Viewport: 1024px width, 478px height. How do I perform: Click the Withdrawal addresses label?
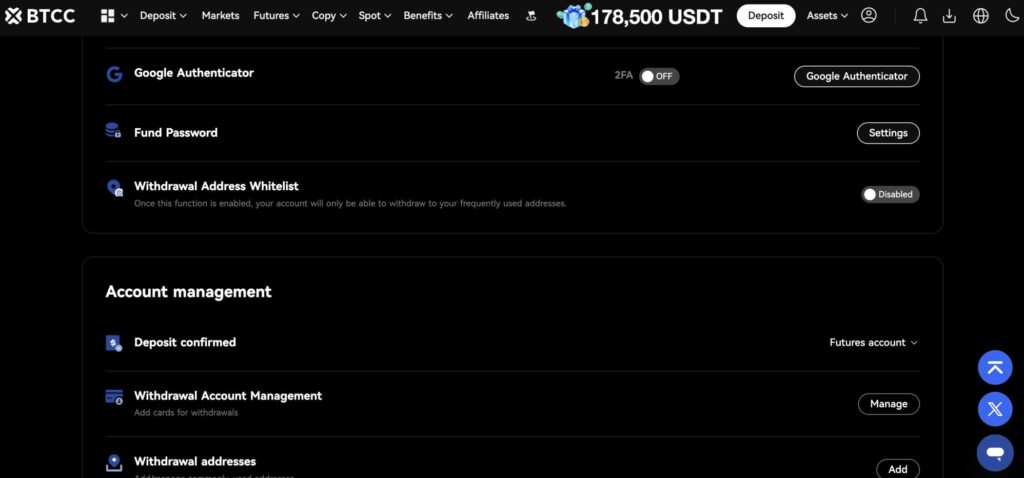[195, 462]
